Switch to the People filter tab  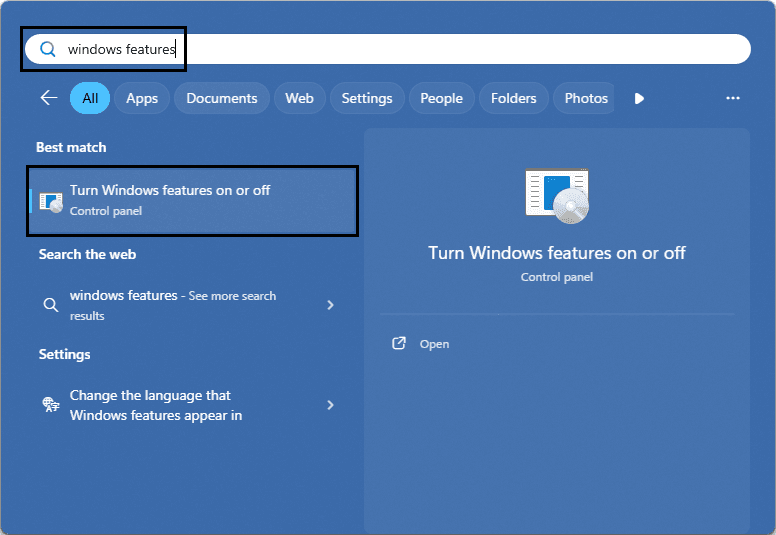(441, 98)
